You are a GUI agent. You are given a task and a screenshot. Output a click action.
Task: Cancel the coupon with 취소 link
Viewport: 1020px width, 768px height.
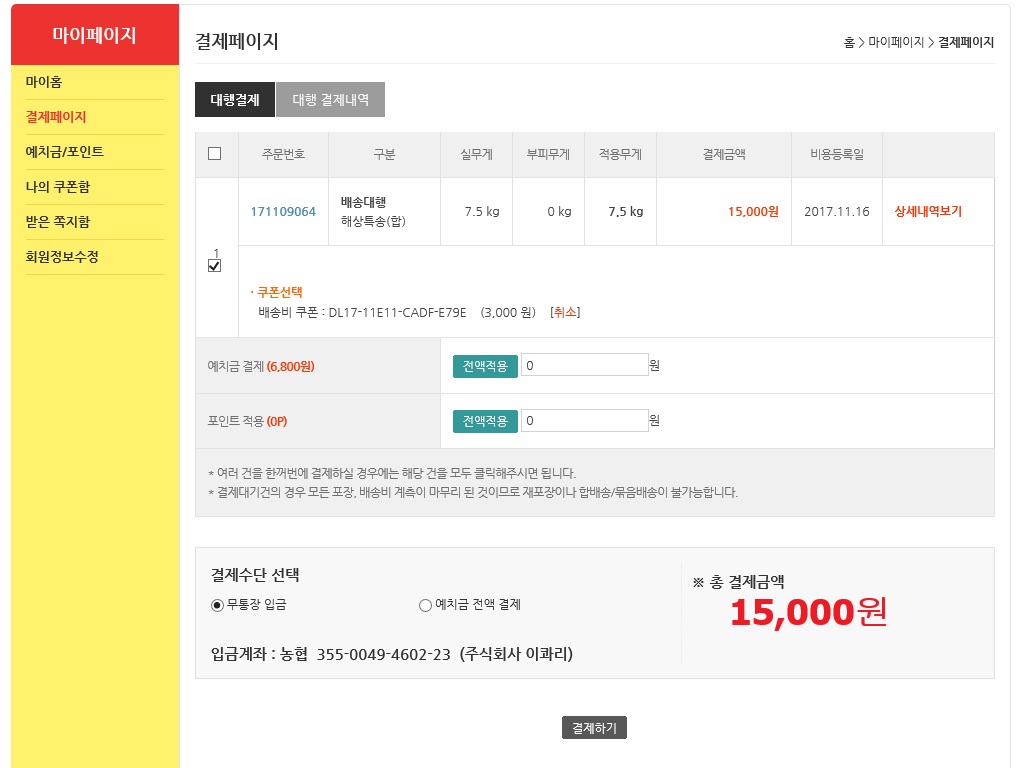coord(565,312)
